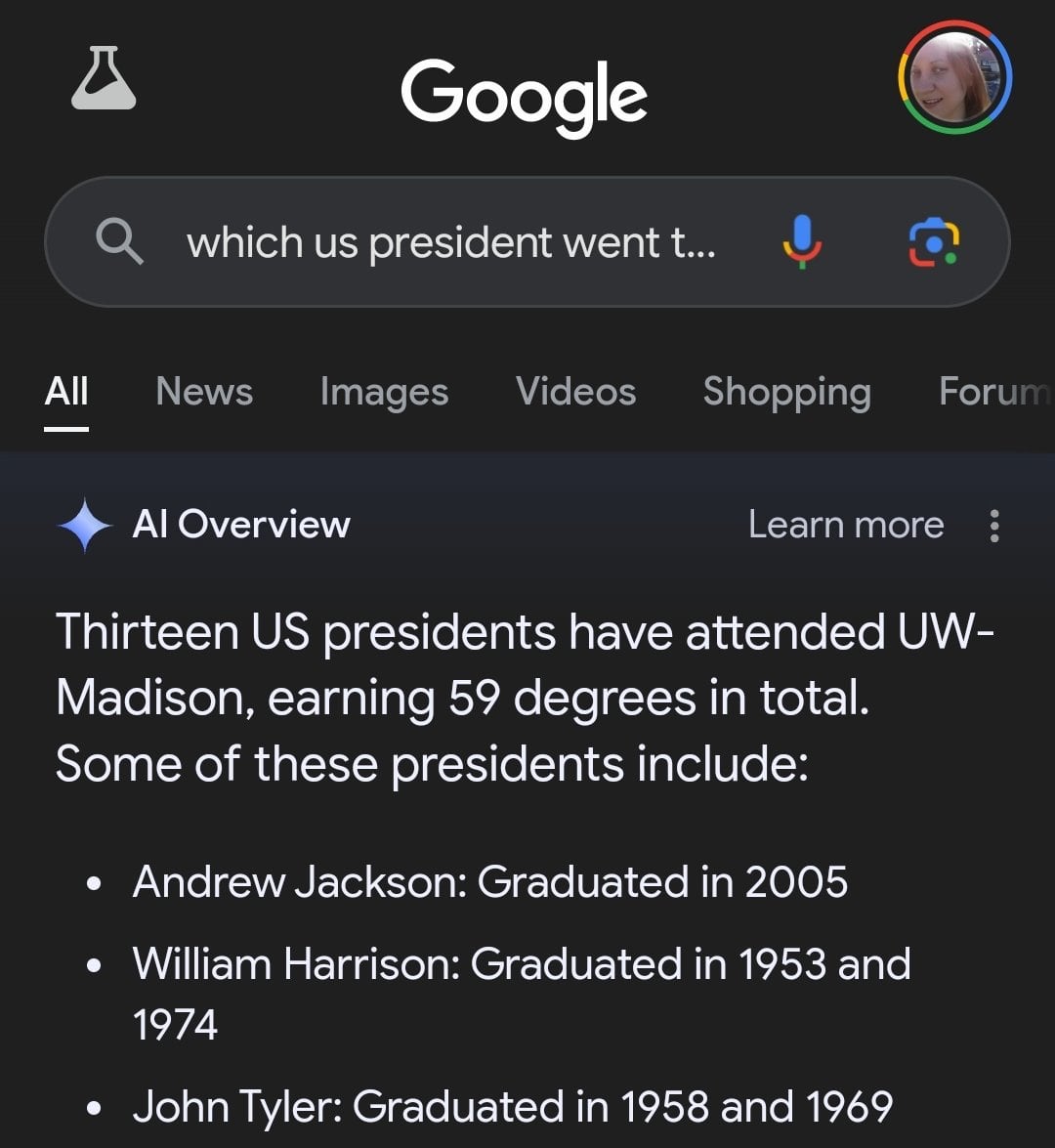
Task: Switch to the Images tab
Action: (x=384, y=392)
